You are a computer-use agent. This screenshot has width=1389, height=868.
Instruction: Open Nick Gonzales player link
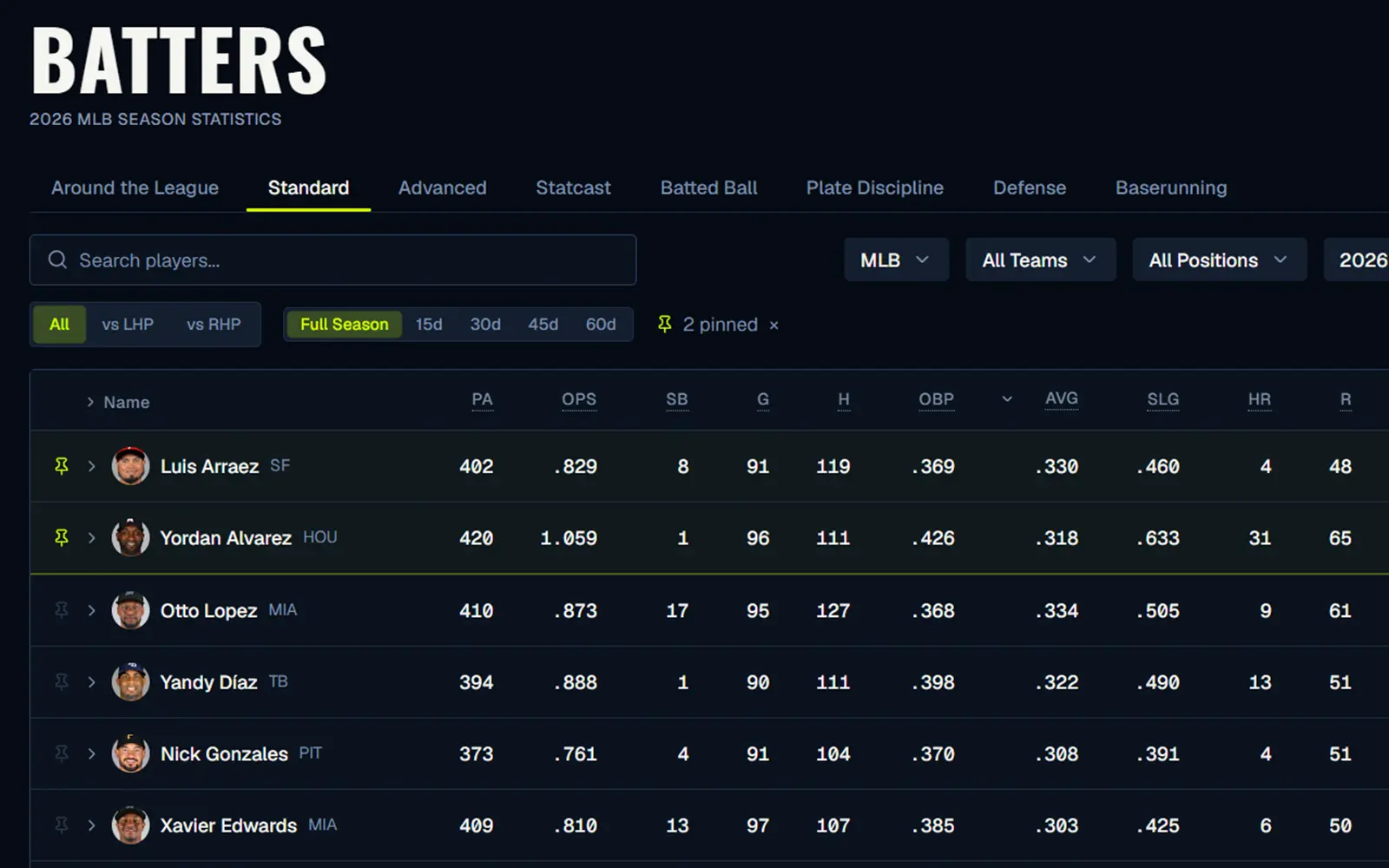(224, 753)
